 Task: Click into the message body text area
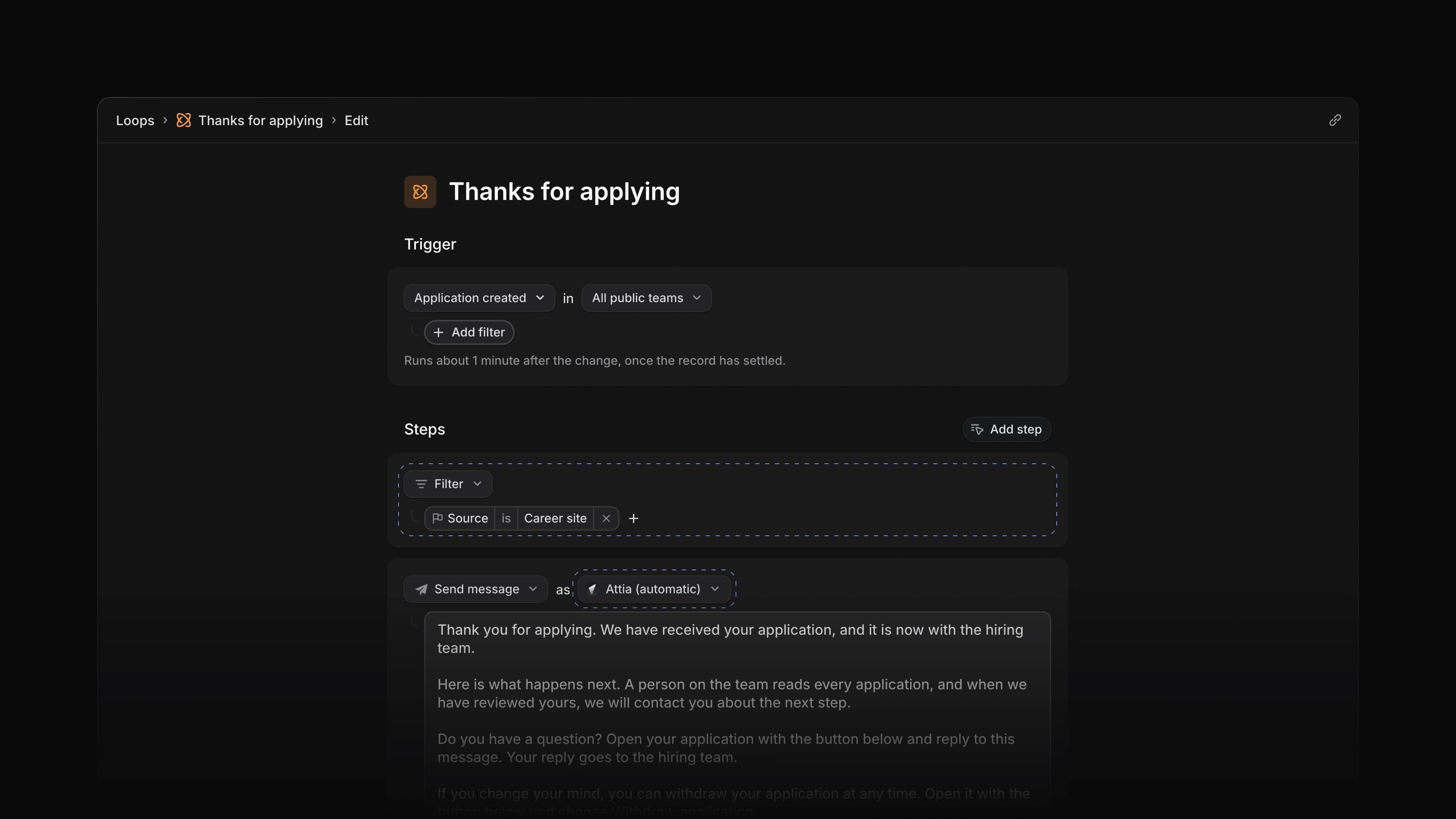pyautogui.click(x=737, y=714)
